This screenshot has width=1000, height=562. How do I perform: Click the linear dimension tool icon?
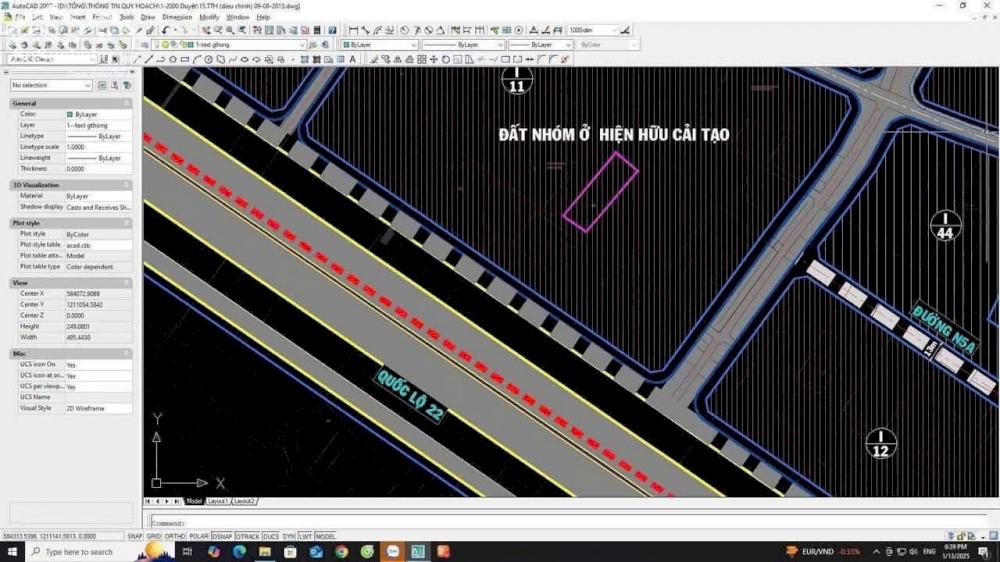pos(353,31)
